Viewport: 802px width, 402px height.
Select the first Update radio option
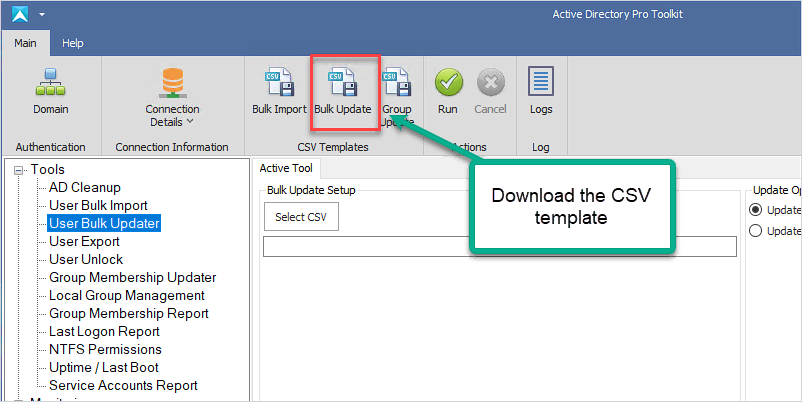pos(755,210)
